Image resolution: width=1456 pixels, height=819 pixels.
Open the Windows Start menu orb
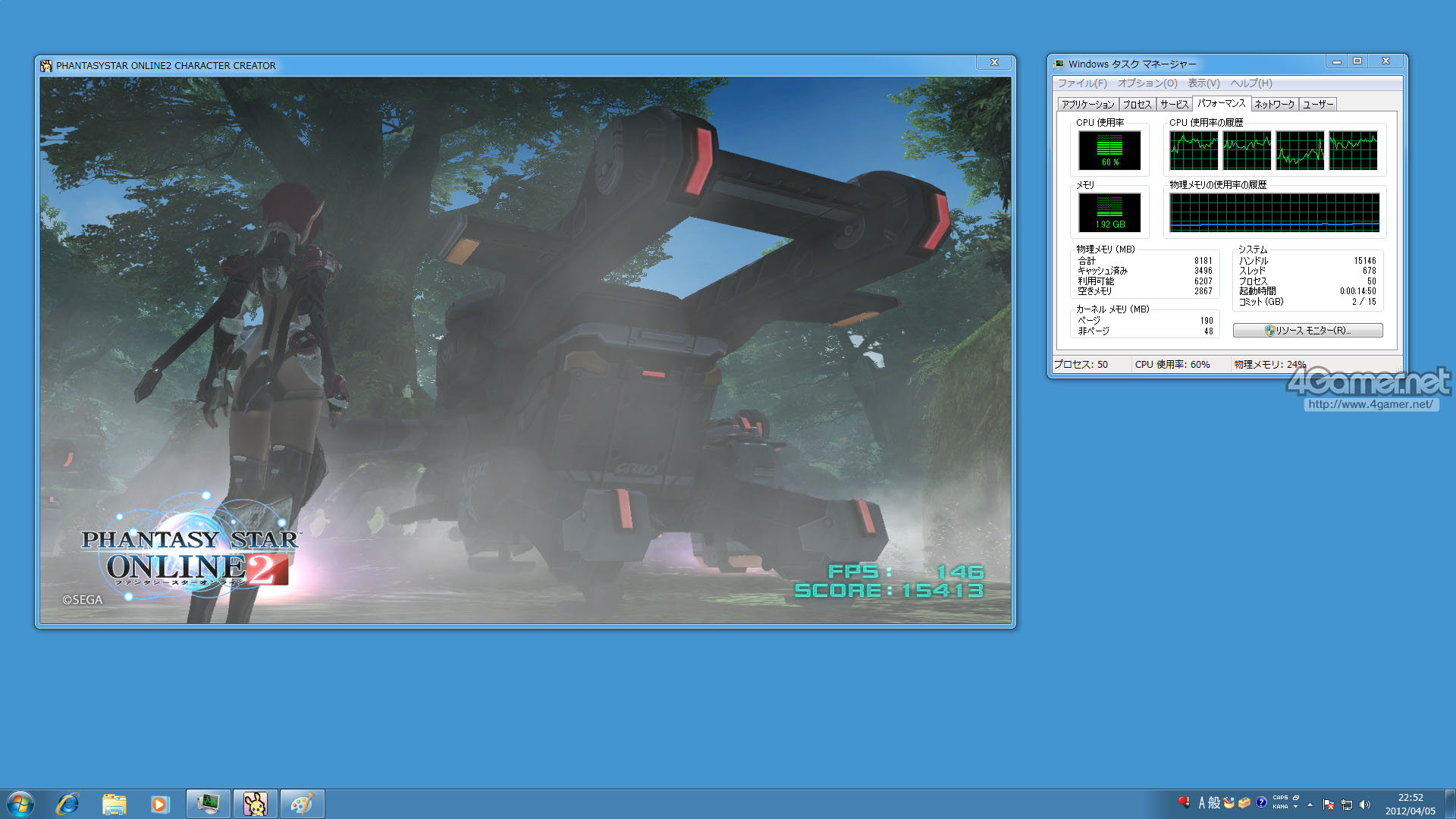click(x=20, y=804)
